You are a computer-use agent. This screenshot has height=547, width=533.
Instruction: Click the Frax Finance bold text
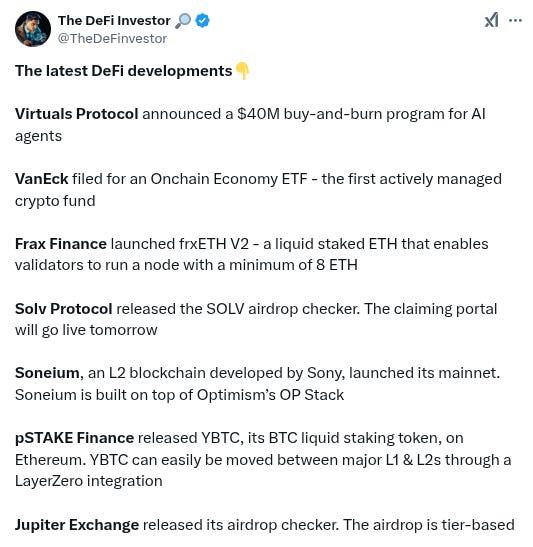coord(61,244)
